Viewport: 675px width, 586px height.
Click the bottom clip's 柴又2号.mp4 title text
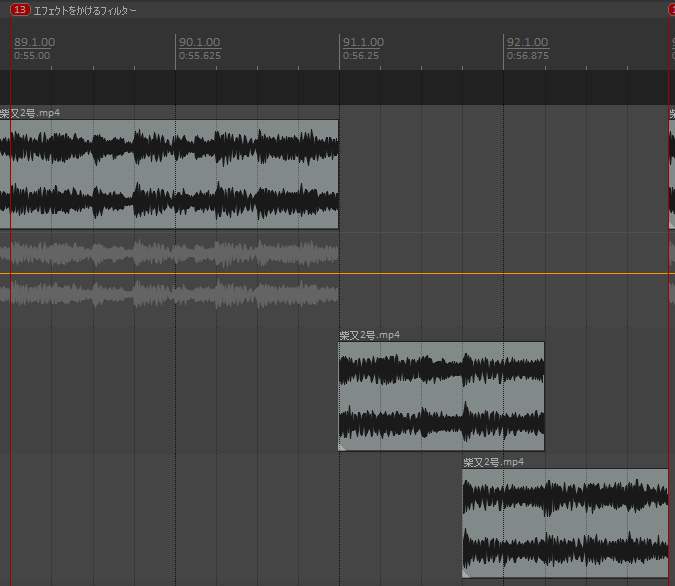(x=493, y=462)
